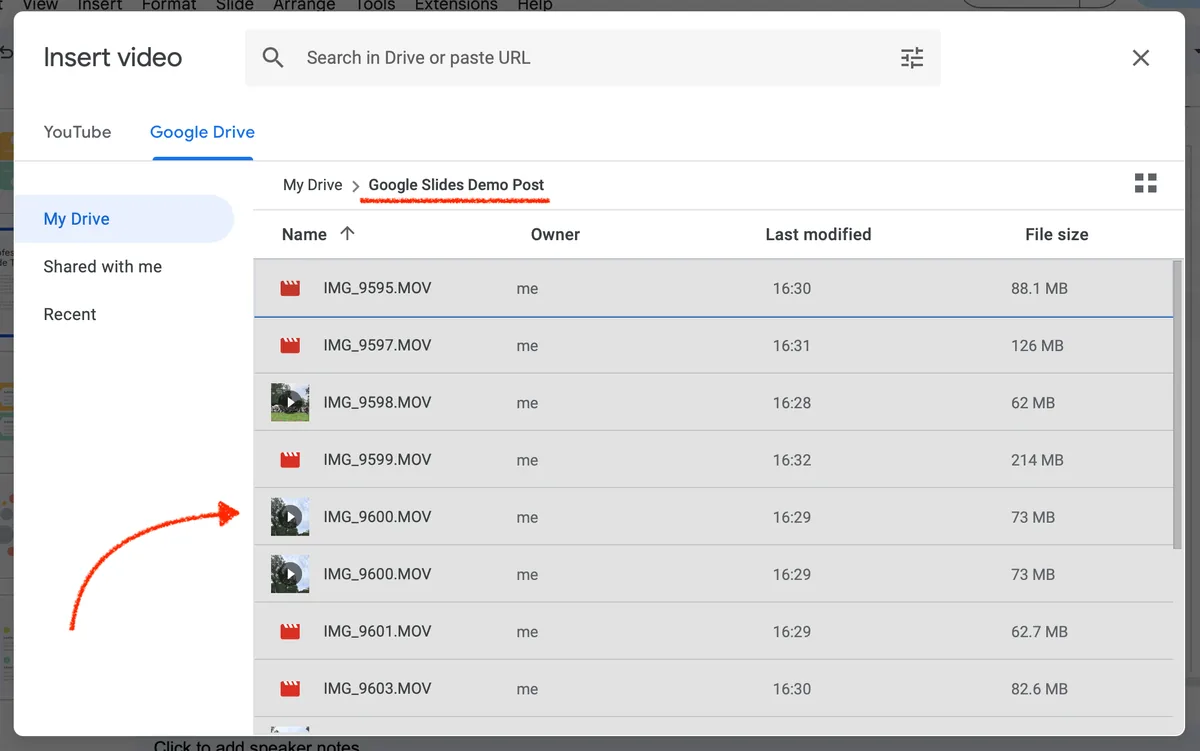Image resolution: width=1200 pixels, height=751 pixels.
Task: Click the 16:31 modified time cell
Action: (x=791, y=346)
